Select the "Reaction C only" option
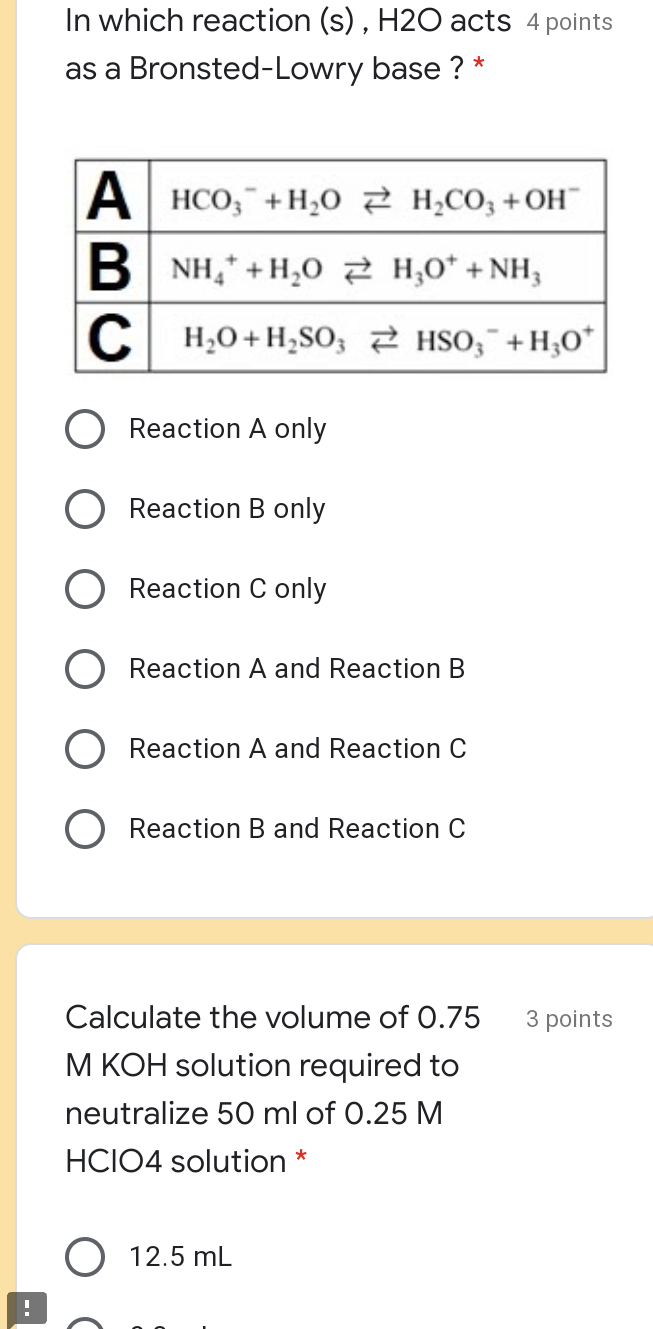Screen dimensions: 653x1329 click(85, 589)
